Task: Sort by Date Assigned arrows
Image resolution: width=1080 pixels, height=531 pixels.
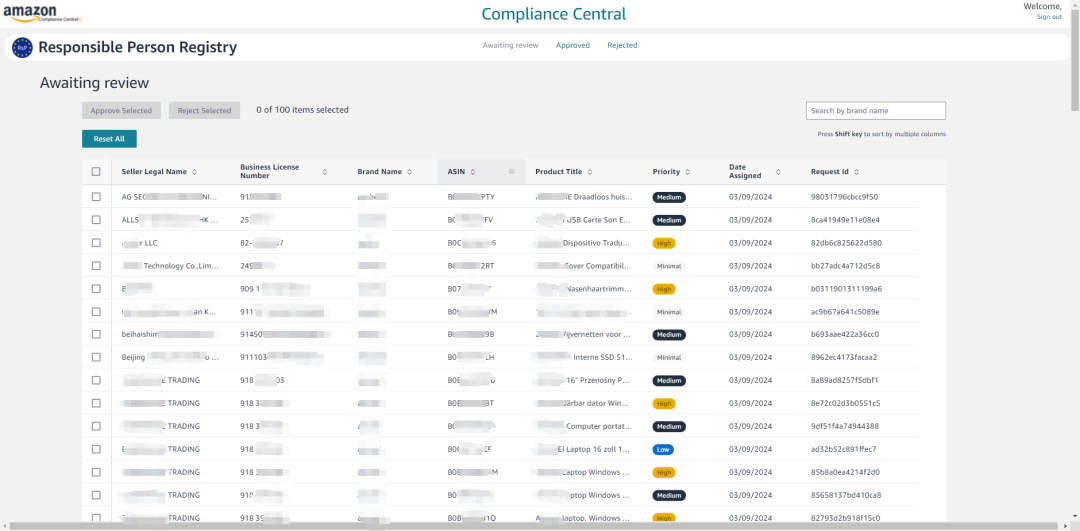Action: 778,172
